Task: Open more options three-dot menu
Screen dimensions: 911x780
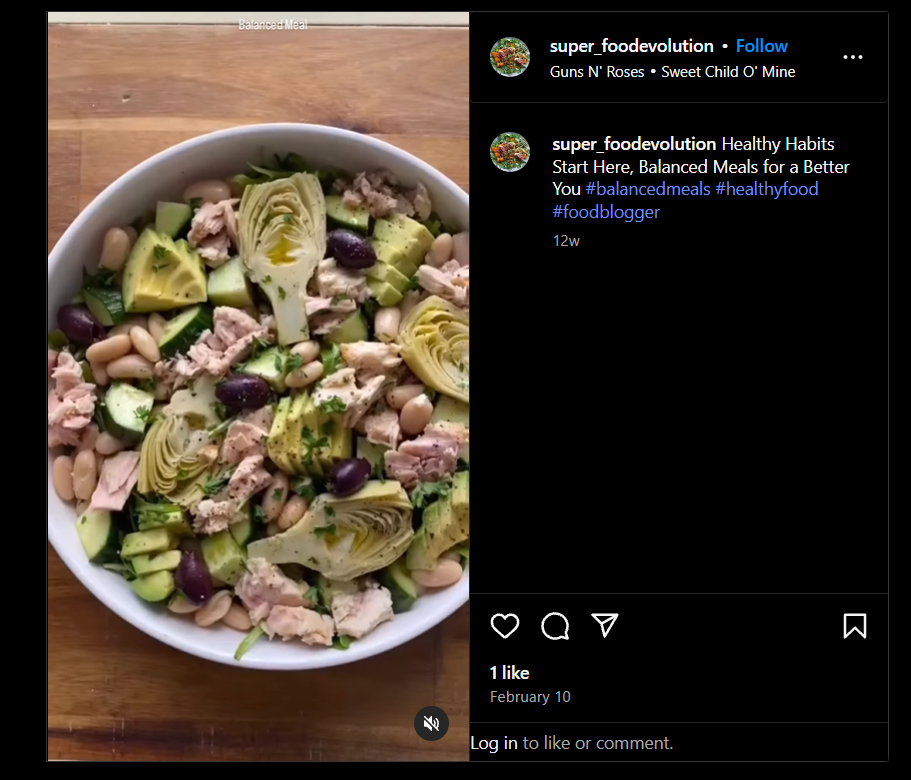Action: click(x=852, y=58)
